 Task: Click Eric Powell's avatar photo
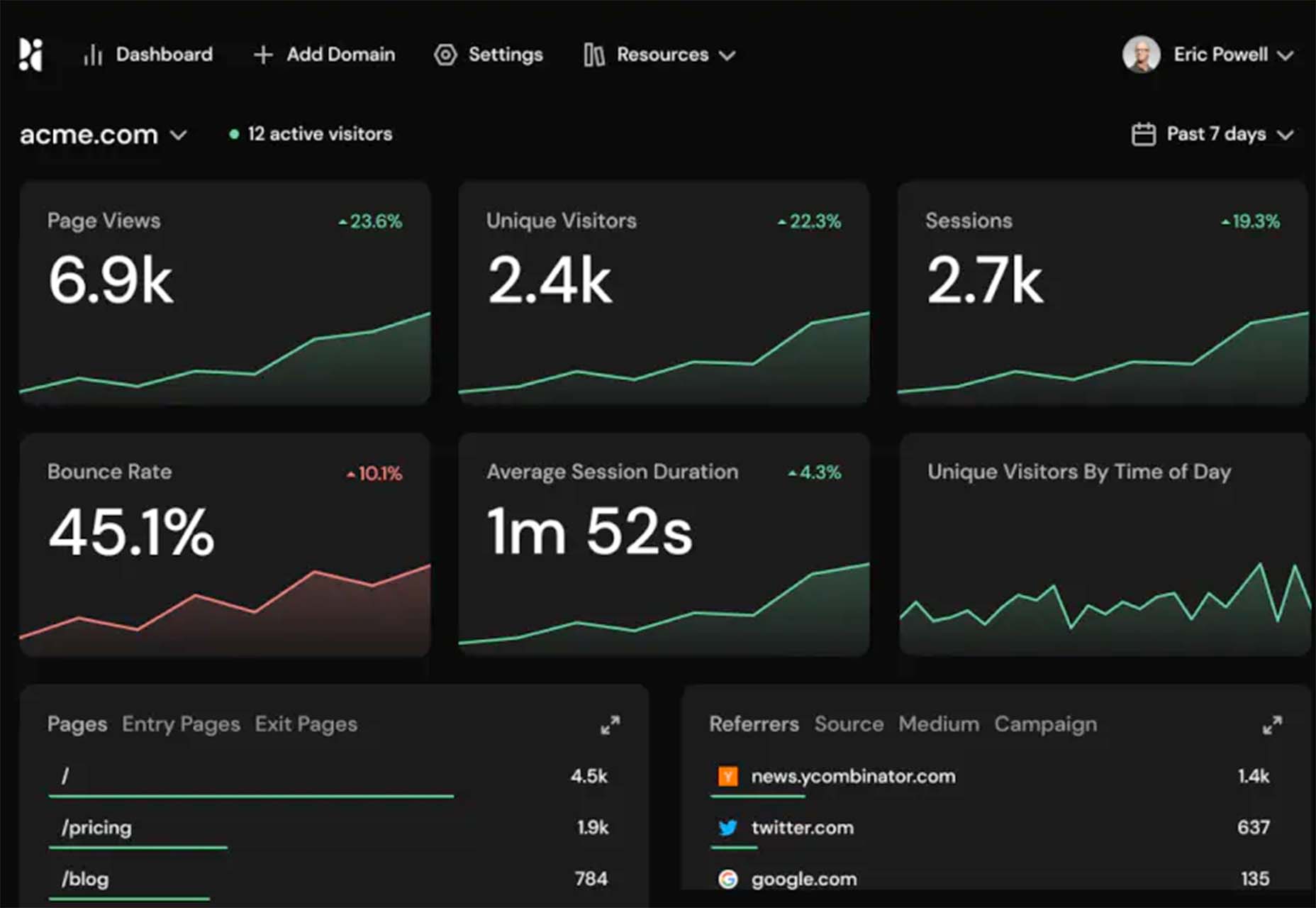[1142, 55]
